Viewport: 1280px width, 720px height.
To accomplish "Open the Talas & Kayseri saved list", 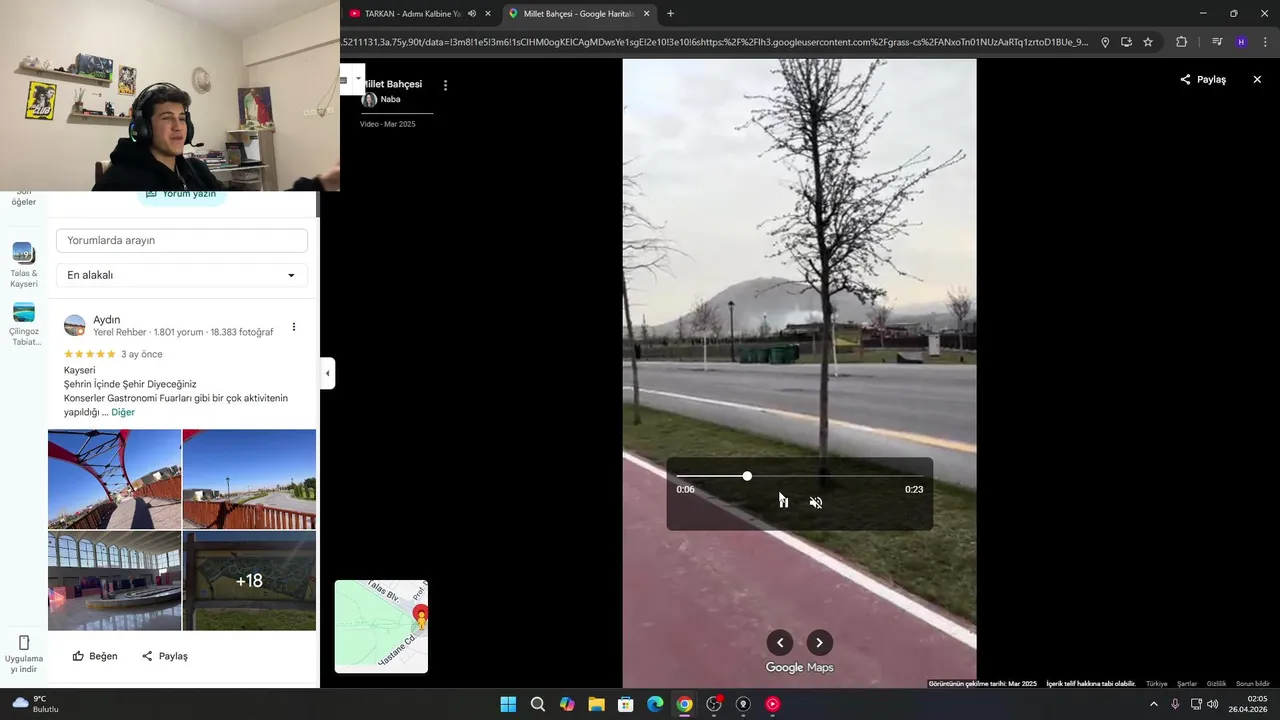I will click(x=23, y=266).
